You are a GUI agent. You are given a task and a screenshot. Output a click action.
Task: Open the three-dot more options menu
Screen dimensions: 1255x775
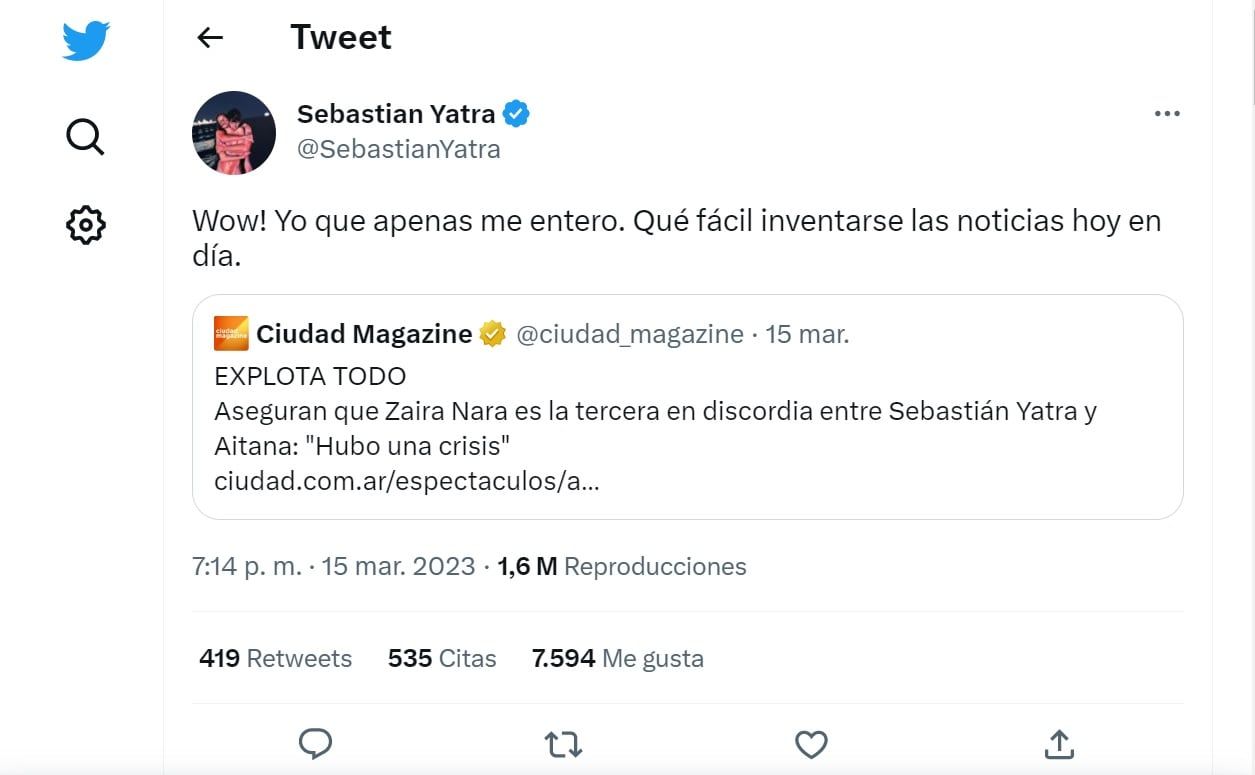point(1166,113)
